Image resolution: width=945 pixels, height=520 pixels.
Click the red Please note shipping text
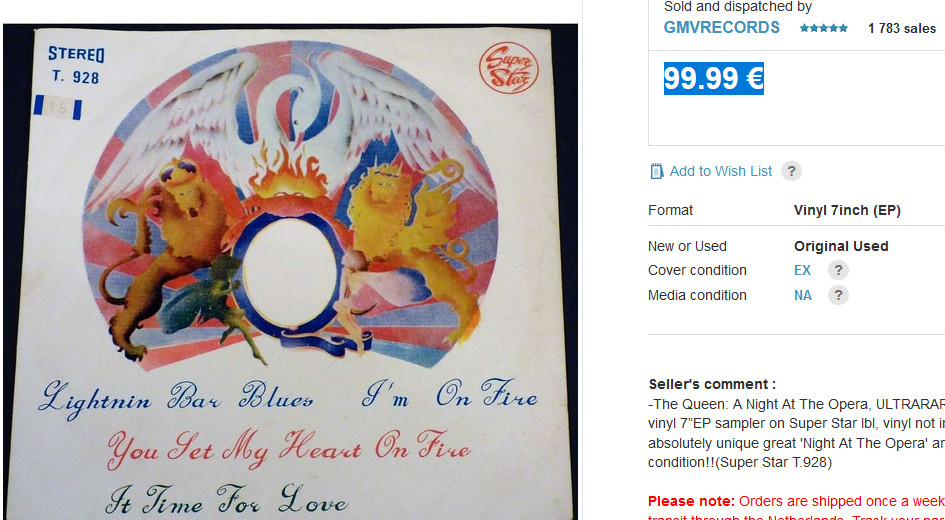point(796,501)
